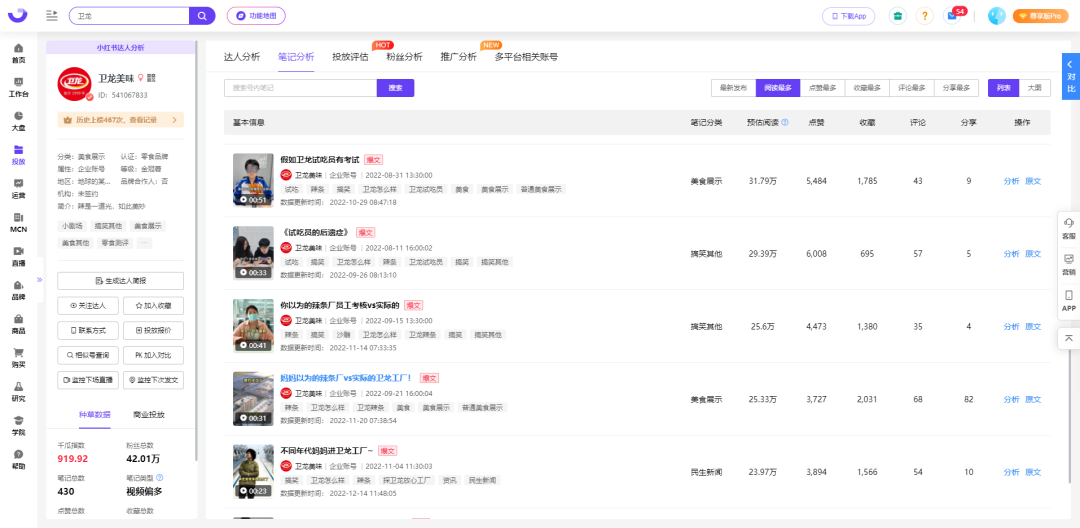Click the QR code icon beside 卫龙美味
The height and width of the screenshot is (528, 1080).
152,78
